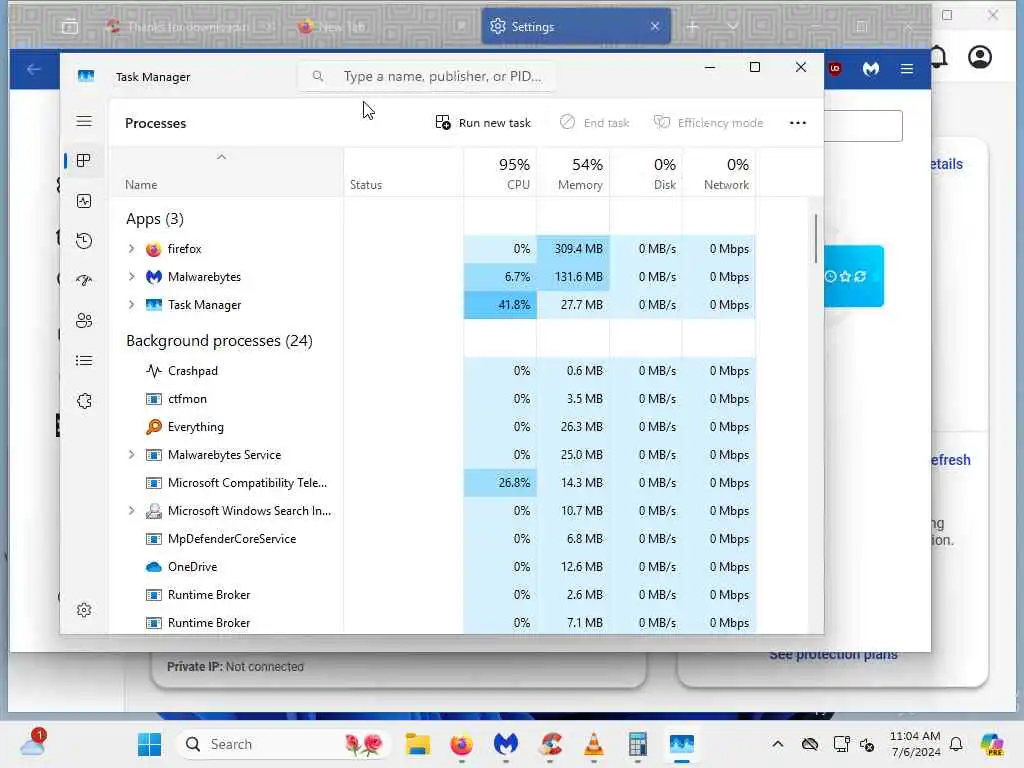Click the taskbar Search box
Viewport: 1024px width, 768px height.
[284, 744]
